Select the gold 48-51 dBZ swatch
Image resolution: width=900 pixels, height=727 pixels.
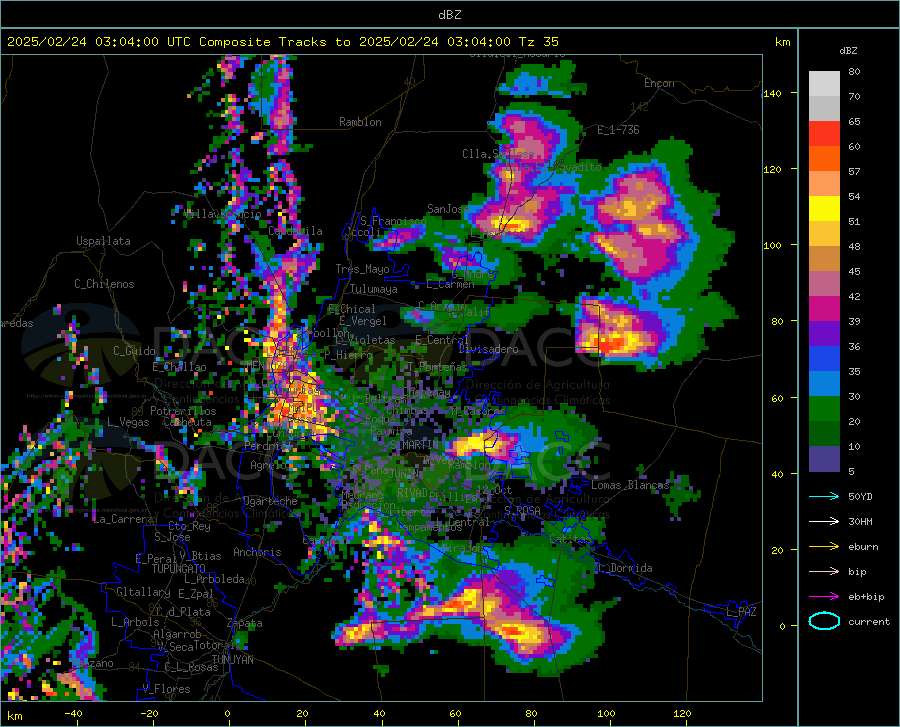[824, 234]
